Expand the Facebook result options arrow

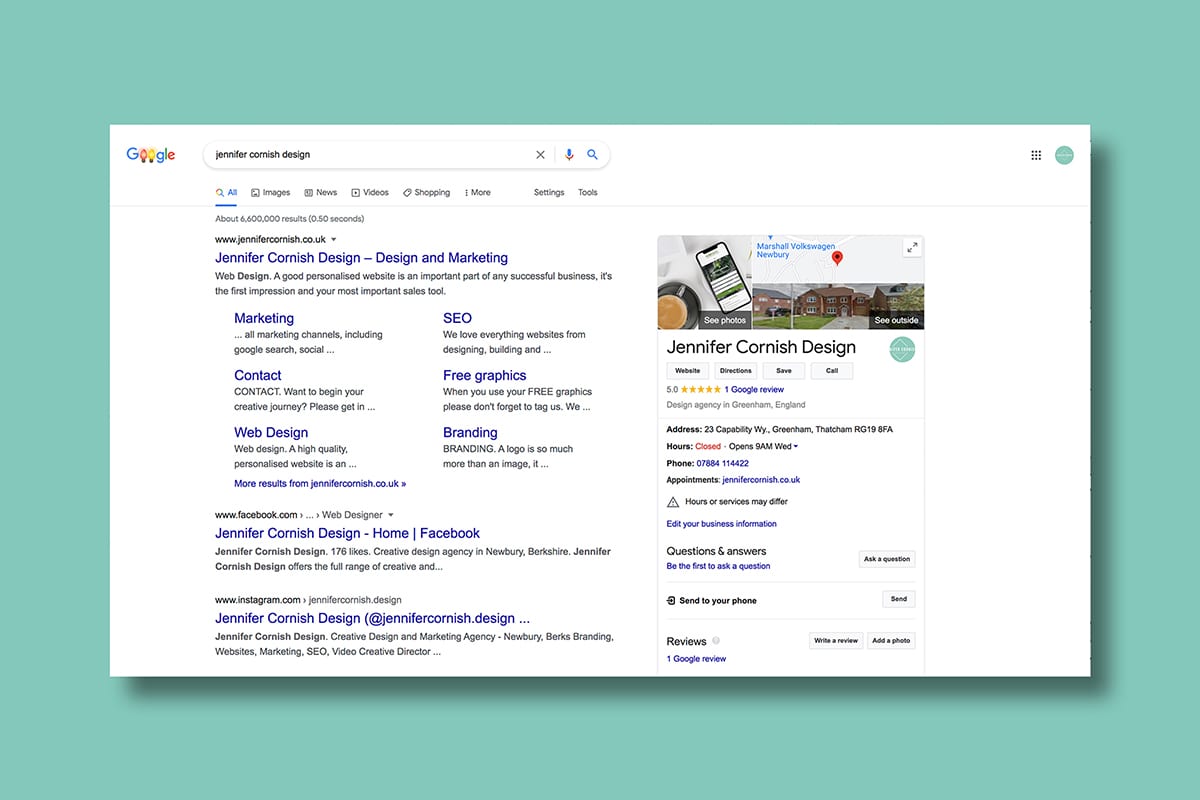click(x=390, y=515)
